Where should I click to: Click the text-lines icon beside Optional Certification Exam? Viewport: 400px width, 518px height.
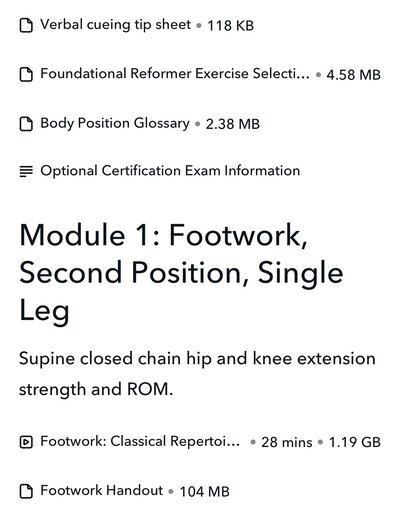26,171
